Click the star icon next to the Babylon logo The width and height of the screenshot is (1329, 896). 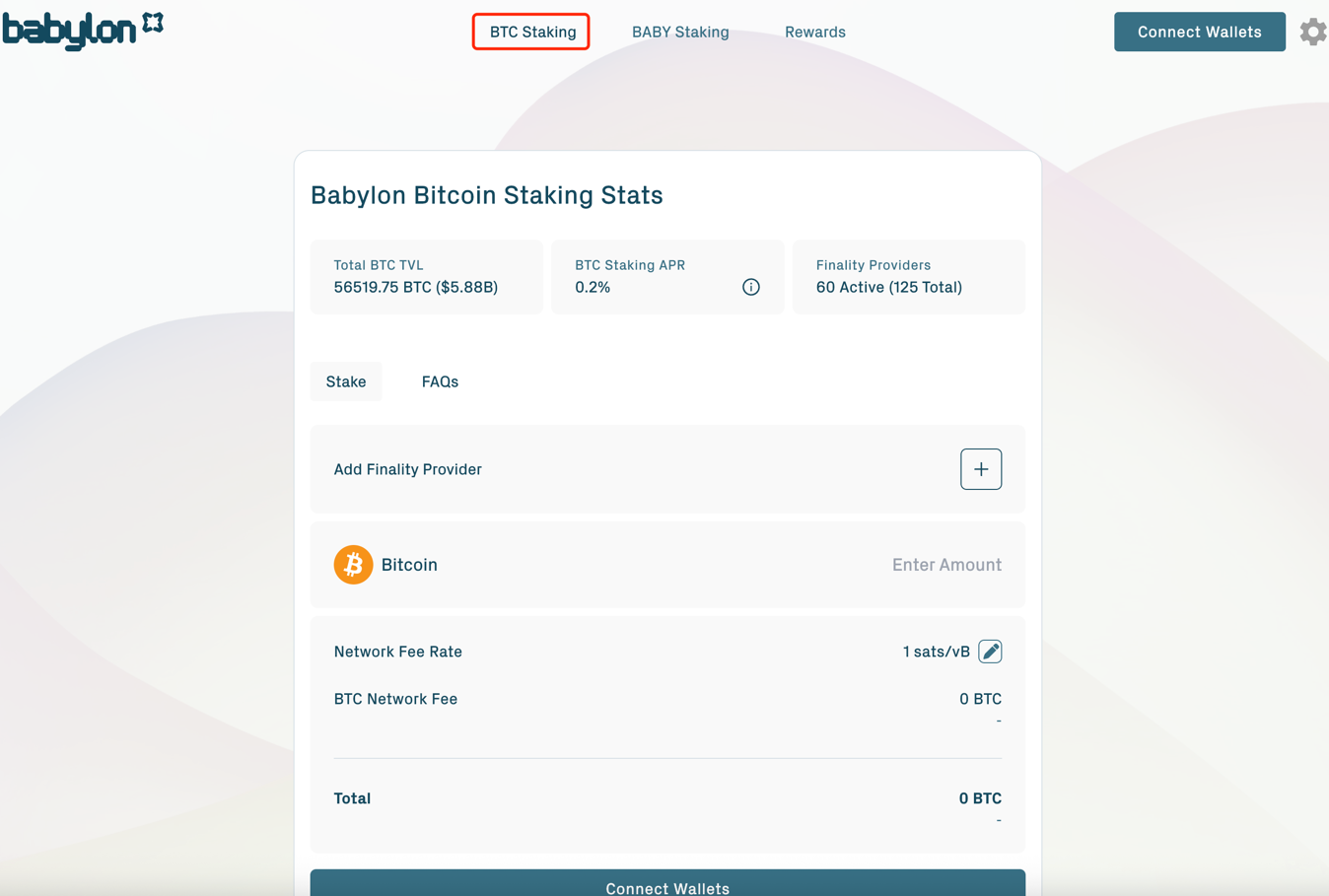tap(151, 20)
